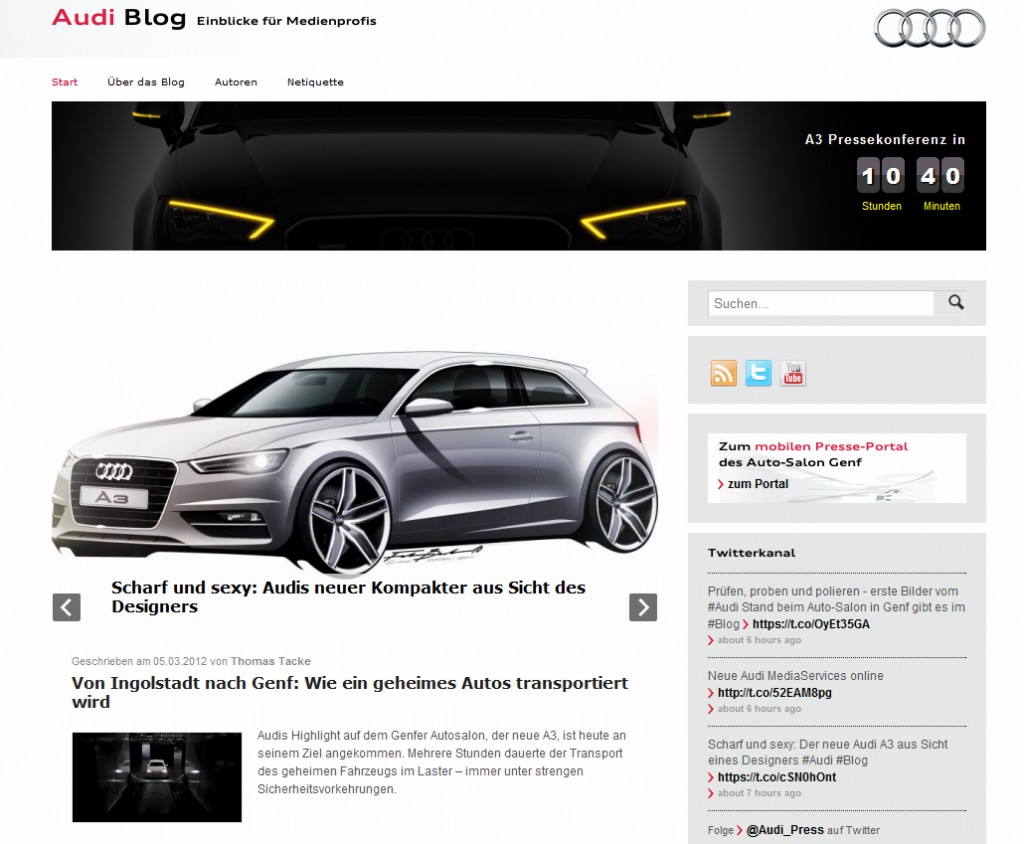Go to previous slide with left arrow
The width and height of the screenshot is (1024, 844).
tap(66, 607)
